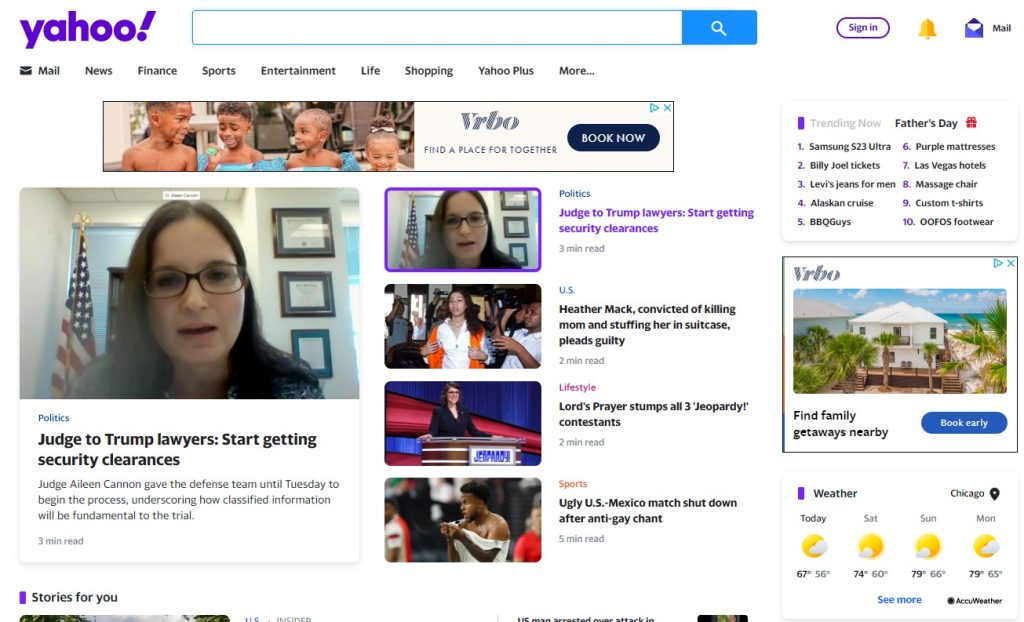Click the search magnifying glass button
This screenshot has width=1024, height=622.
point(719,28)
